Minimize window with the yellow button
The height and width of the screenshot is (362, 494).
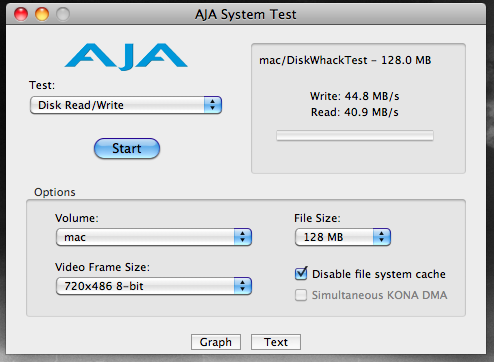[x=42, y=14]
